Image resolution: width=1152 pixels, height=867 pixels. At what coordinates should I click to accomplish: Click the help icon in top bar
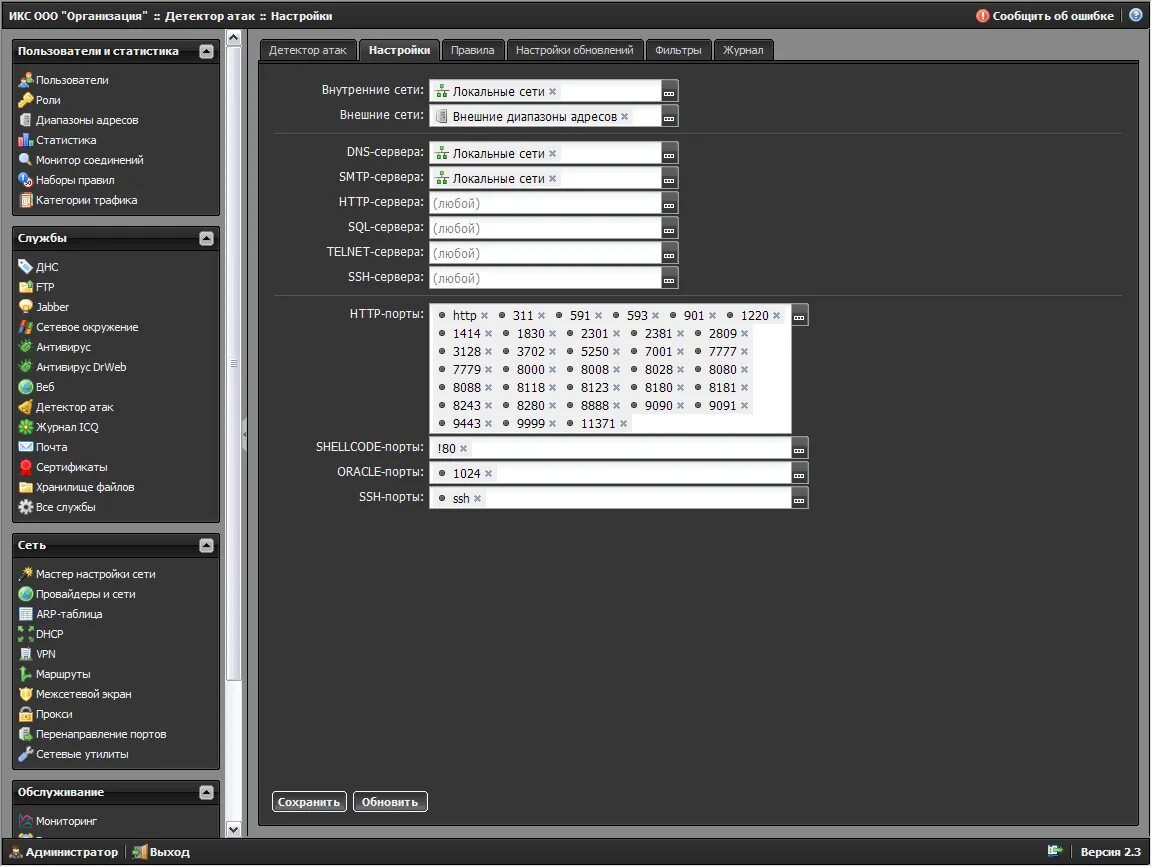1136,15
